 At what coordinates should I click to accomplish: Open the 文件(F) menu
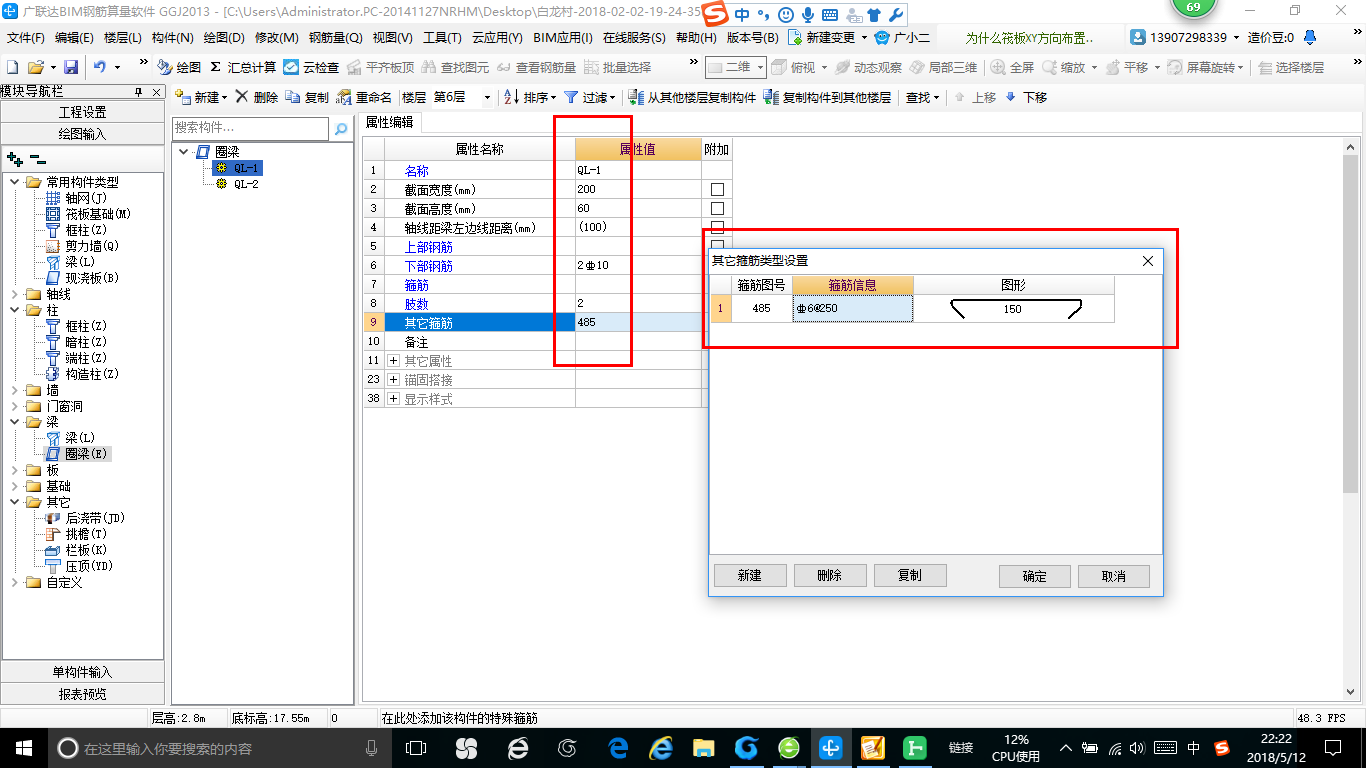pos(25,38)
